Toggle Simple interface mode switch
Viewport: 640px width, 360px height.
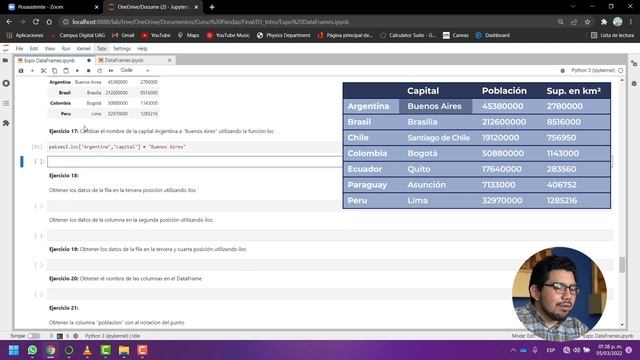(x=33, y=336)
